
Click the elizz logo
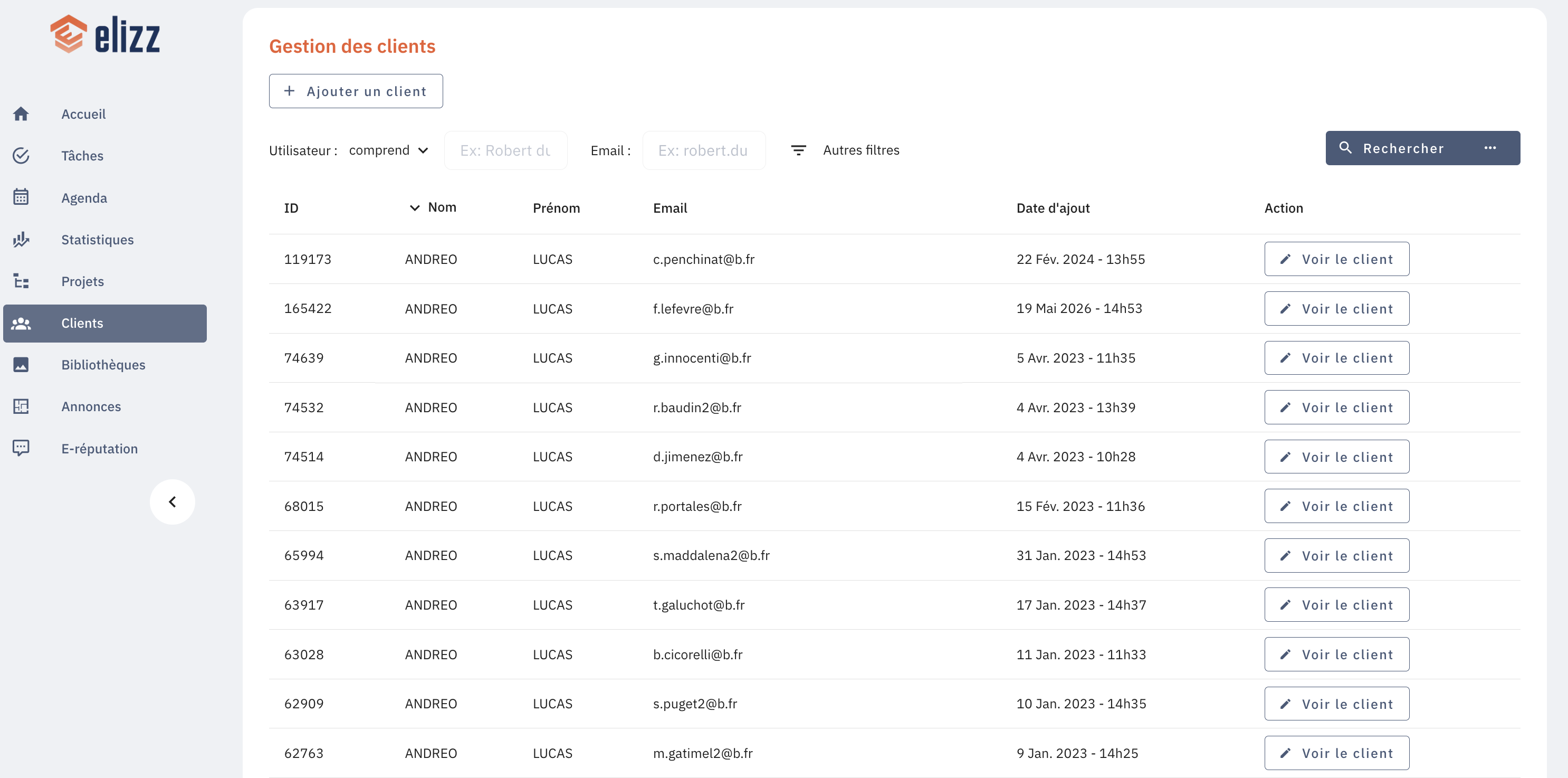click(x=104, y=34)
